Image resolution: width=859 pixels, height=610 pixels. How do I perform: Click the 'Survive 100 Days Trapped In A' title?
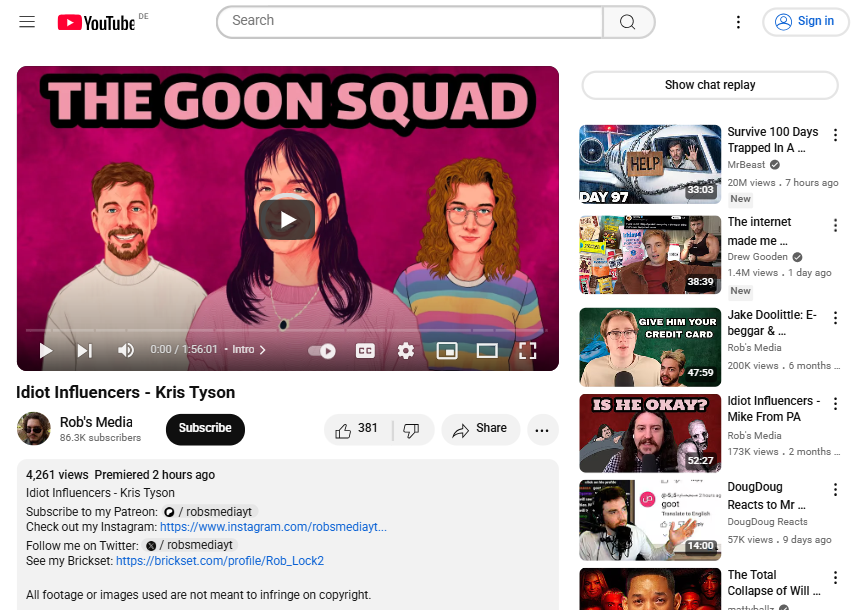pyautogui.click(x=773, y=140)
